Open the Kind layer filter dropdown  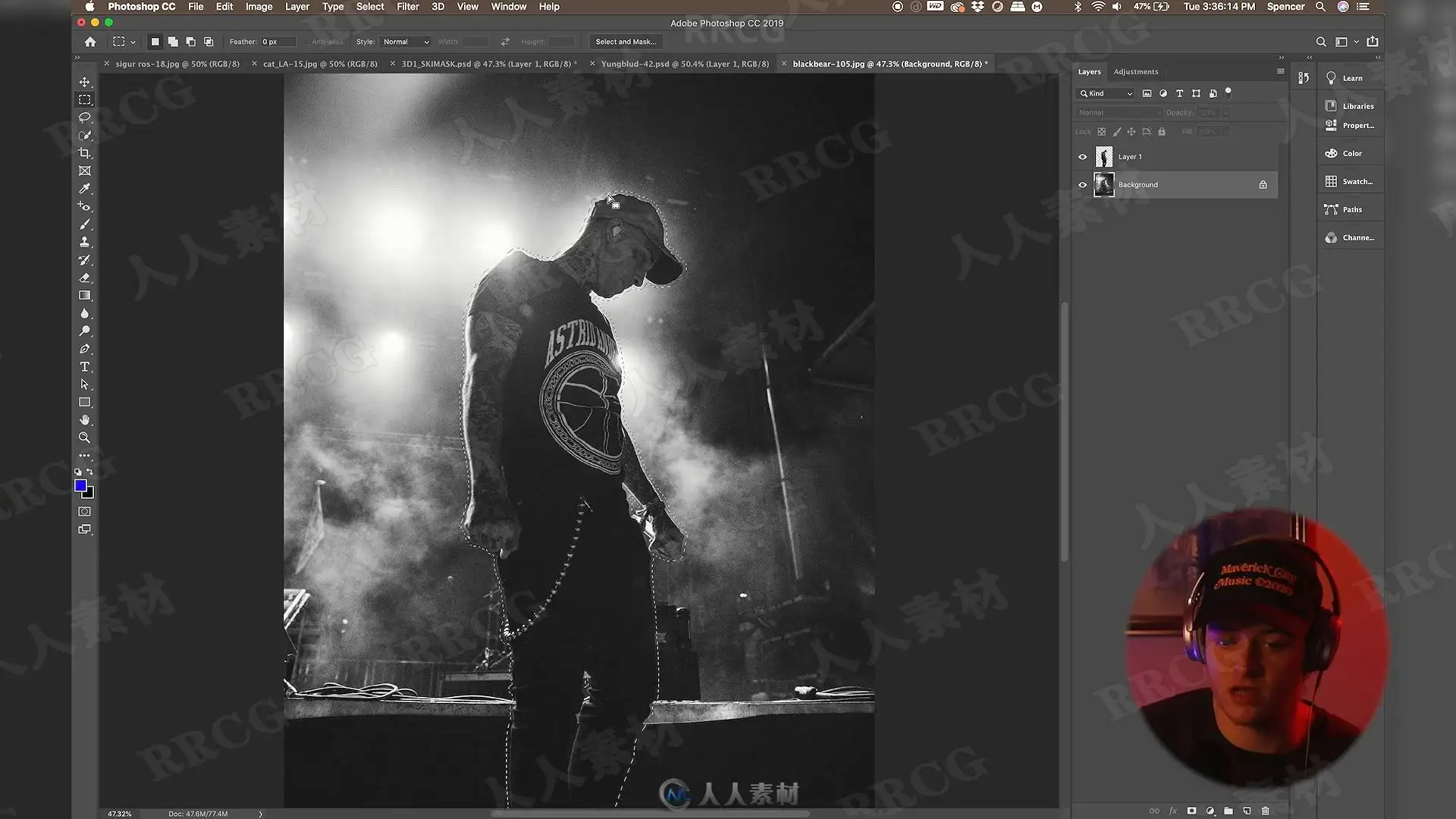pyautogui.click(x=1106, y=93)
